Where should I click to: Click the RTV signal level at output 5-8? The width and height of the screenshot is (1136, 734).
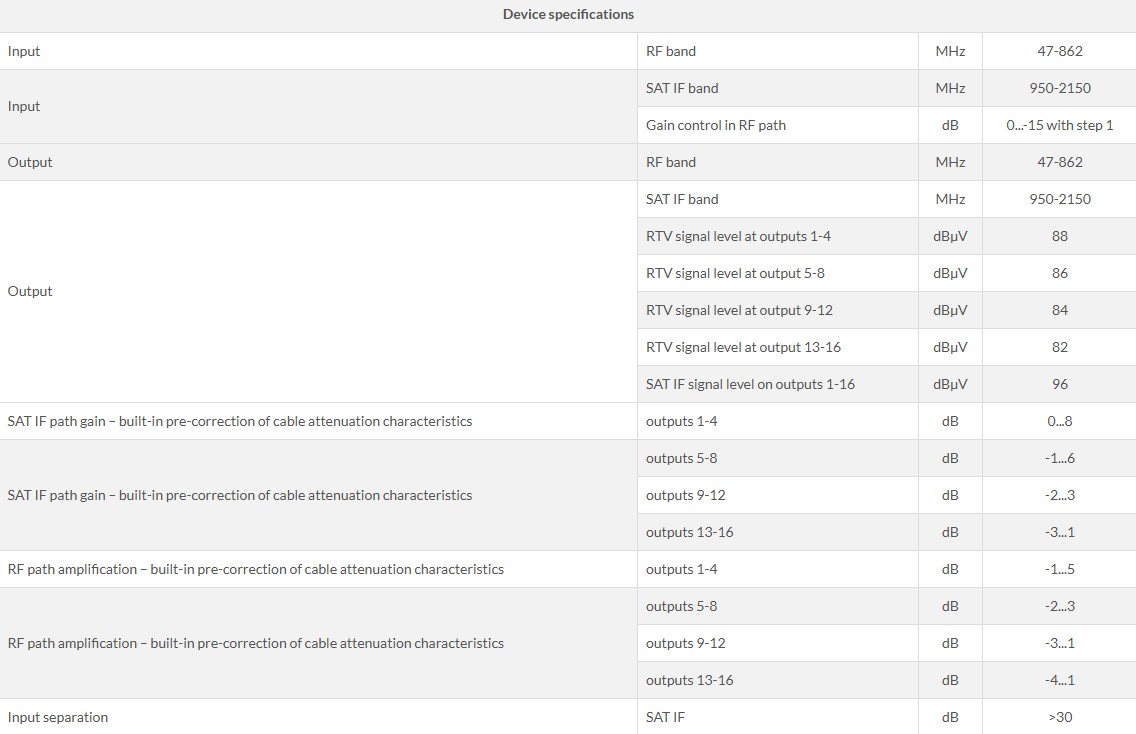click(x=735, y=273)
